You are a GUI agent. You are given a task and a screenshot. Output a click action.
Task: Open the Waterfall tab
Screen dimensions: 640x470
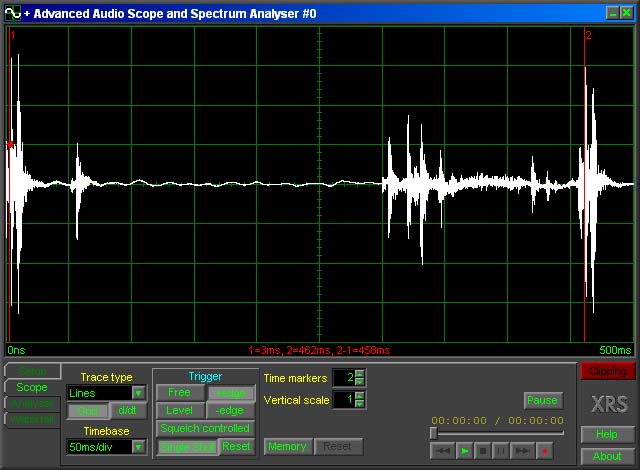[33, 420]
